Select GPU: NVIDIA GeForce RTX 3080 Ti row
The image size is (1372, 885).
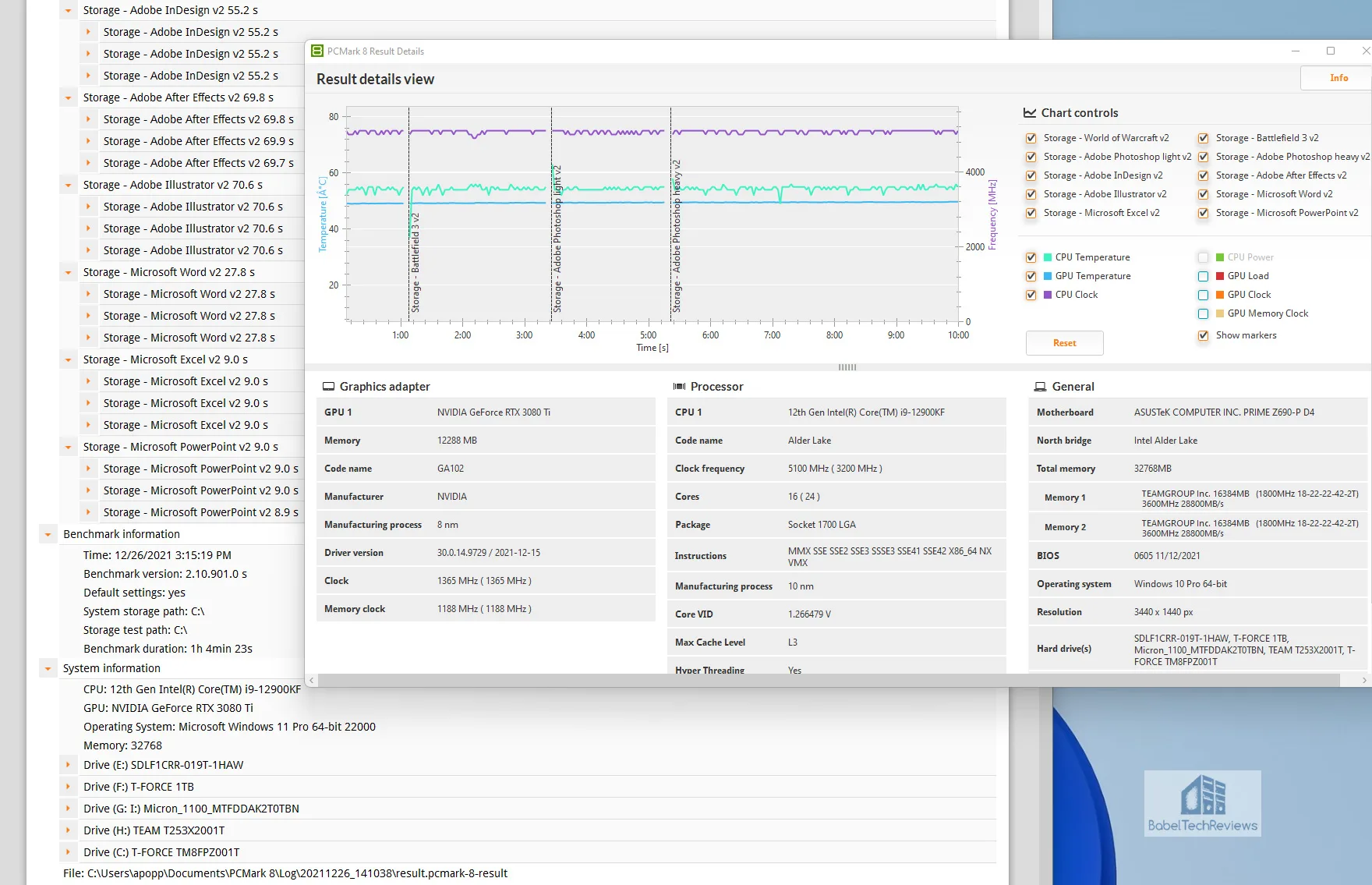(168, 708)
